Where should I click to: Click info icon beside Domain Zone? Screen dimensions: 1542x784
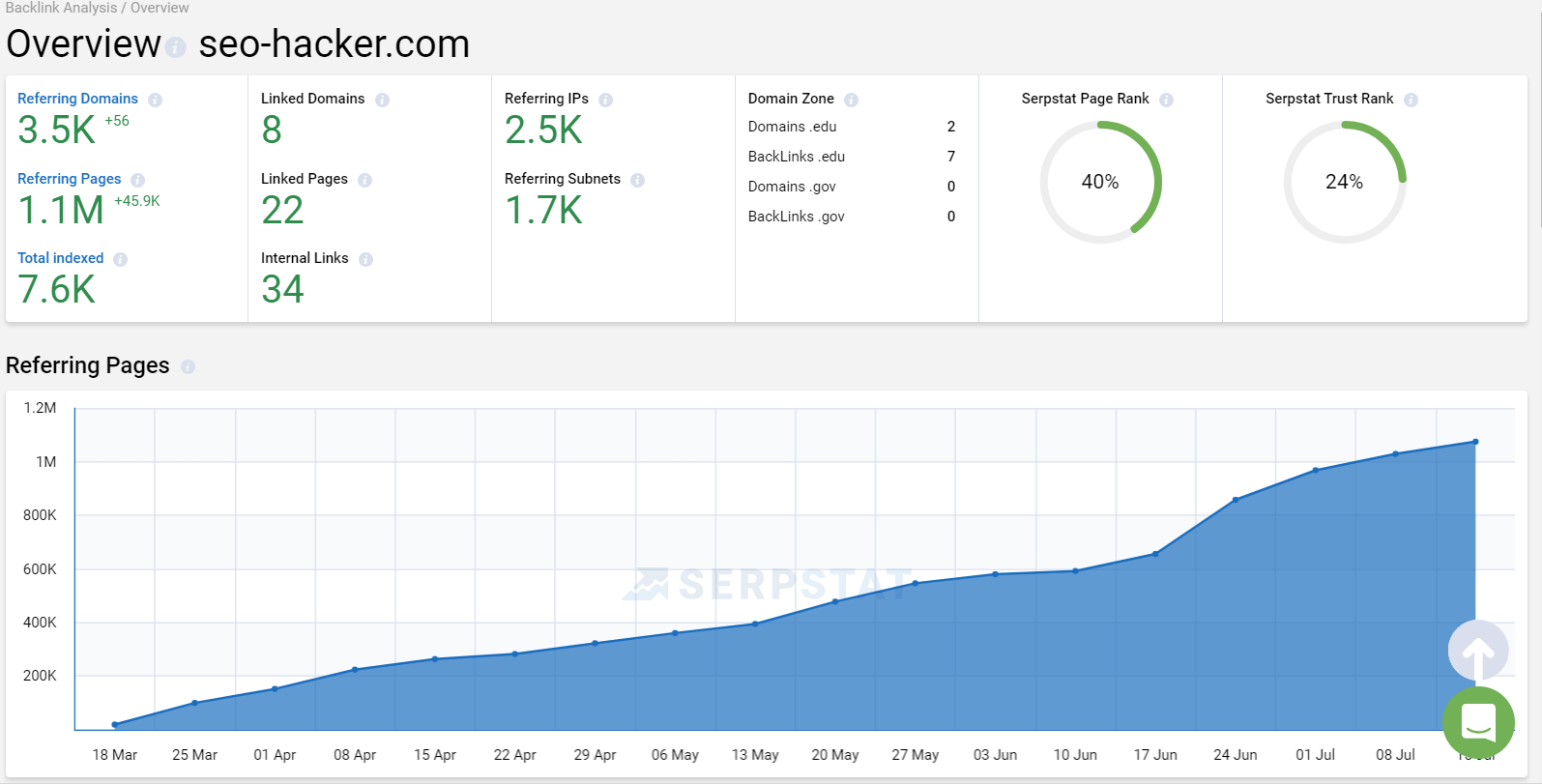click(851, 100)
